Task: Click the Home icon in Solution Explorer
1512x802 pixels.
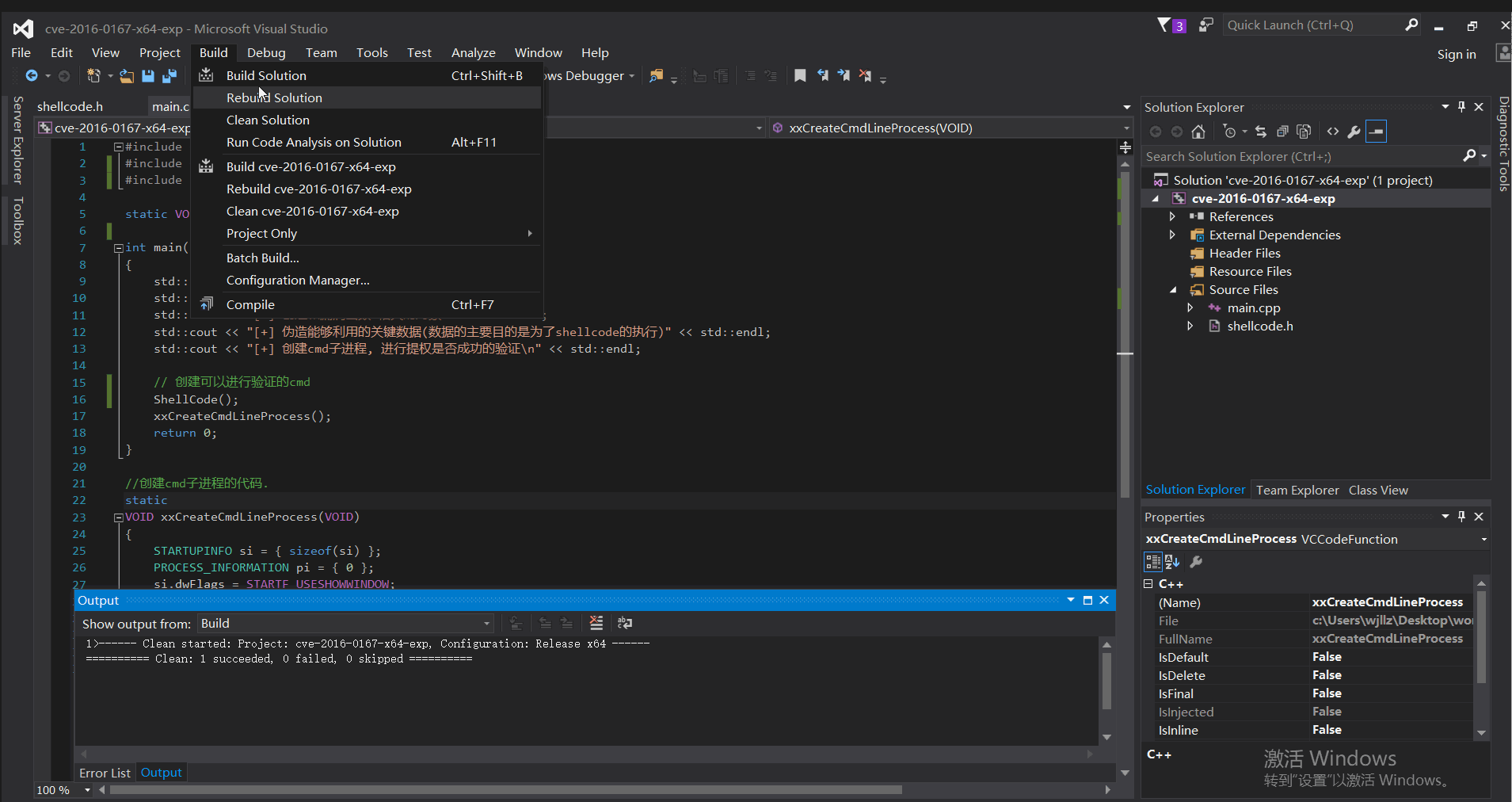Action: (x=1198, y=132)
